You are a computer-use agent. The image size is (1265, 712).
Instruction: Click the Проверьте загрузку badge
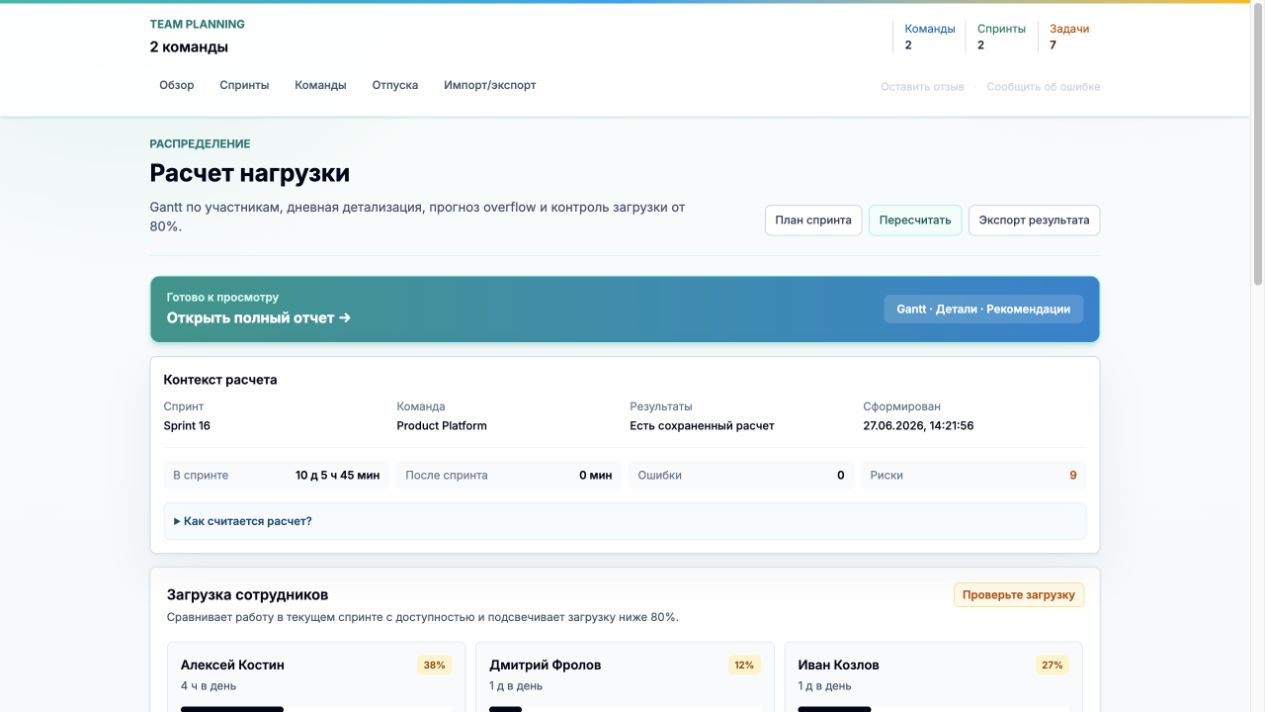coord(1018,595)
